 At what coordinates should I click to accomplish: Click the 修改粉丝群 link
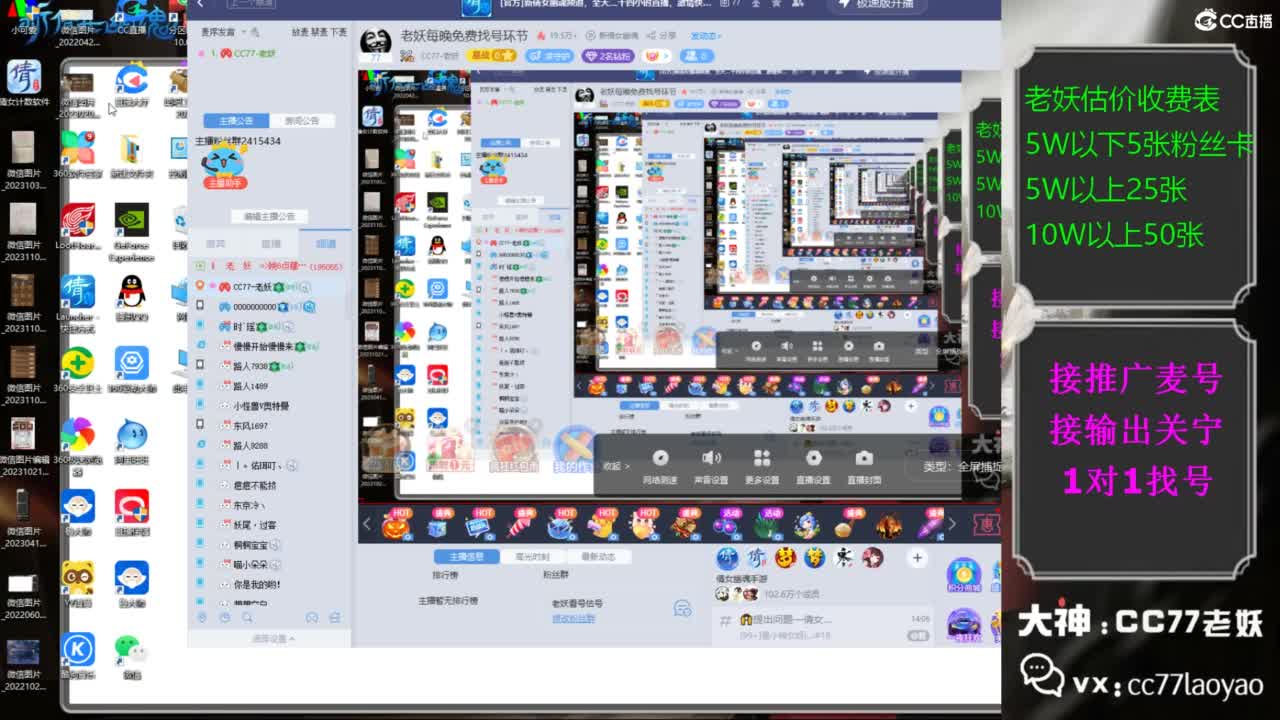[x=573, y=618]
